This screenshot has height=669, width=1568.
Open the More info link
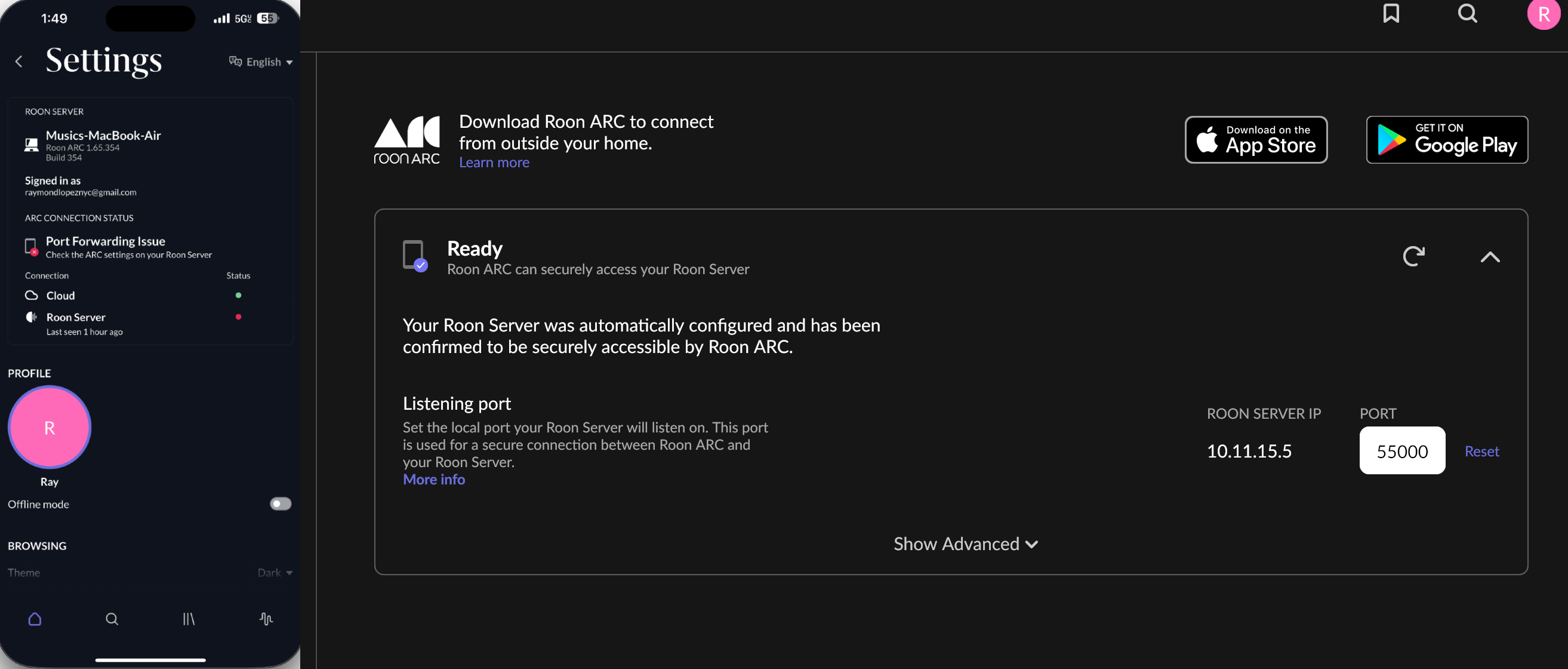click(x=433, y=479)
